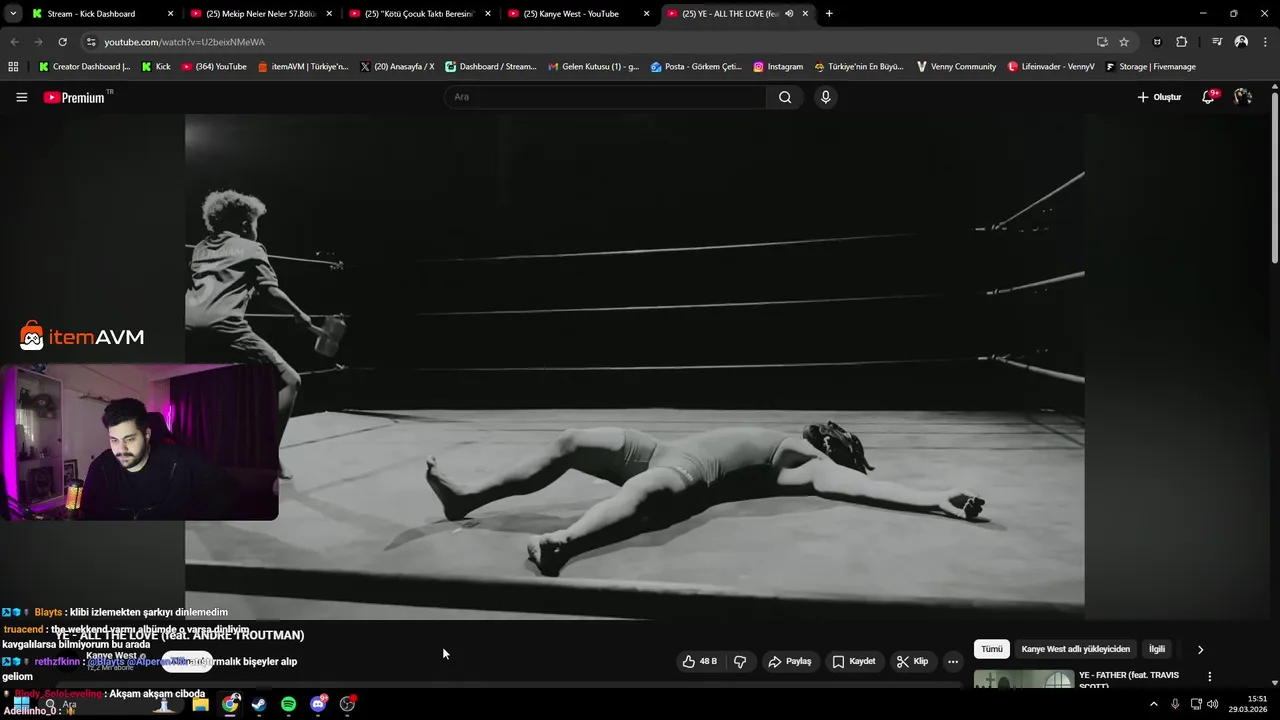Click the address bar URL
The height and width of the screenshot is (720, 1280).
coord(185,42)
